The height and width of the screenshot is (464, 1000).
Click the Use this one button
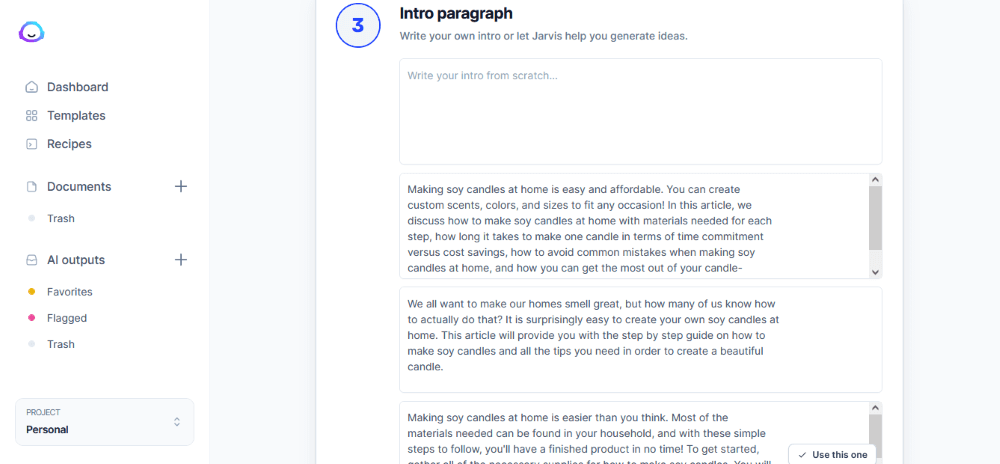click(832, 454)
